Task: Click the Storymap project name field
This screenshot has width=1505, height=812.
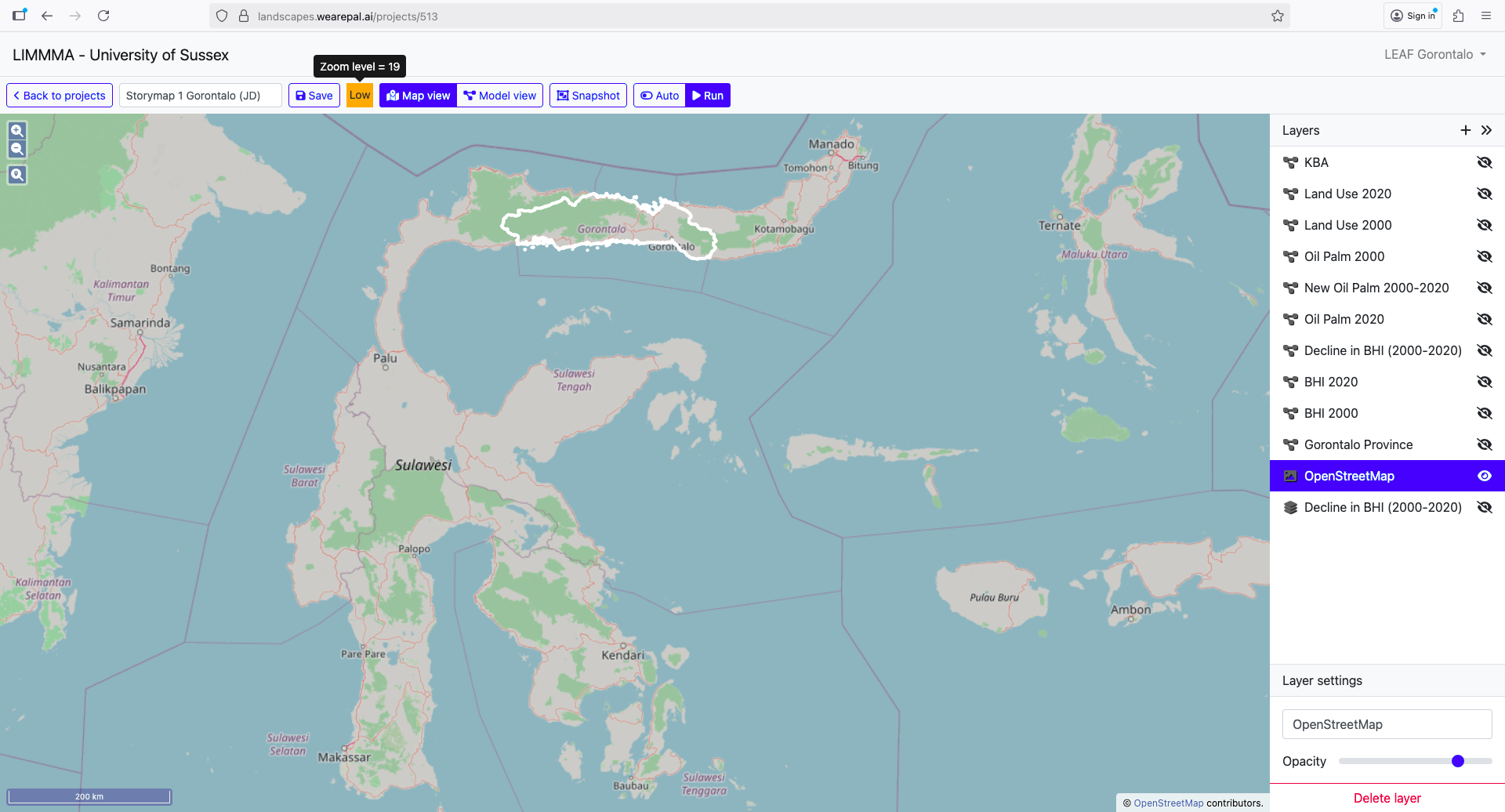Action: click(200, 96)
